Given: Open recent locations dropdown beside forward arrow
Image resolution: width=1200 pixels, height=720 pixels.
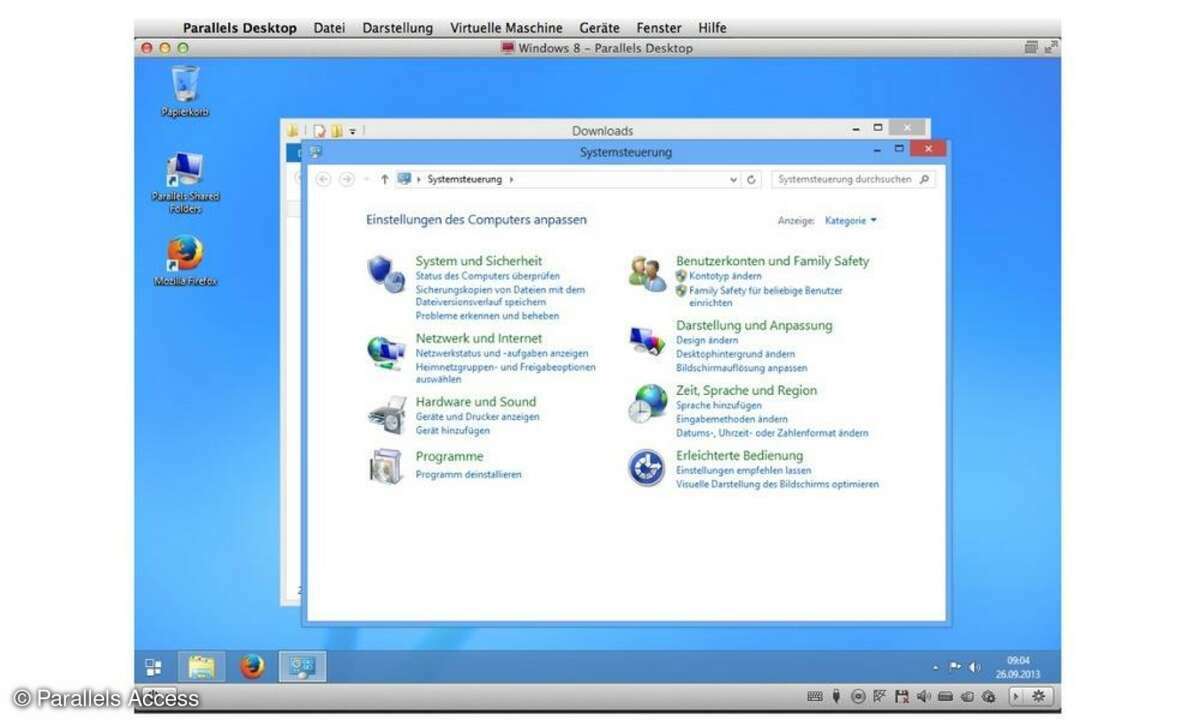Looking at the screenshot, I should coord(367,180).
